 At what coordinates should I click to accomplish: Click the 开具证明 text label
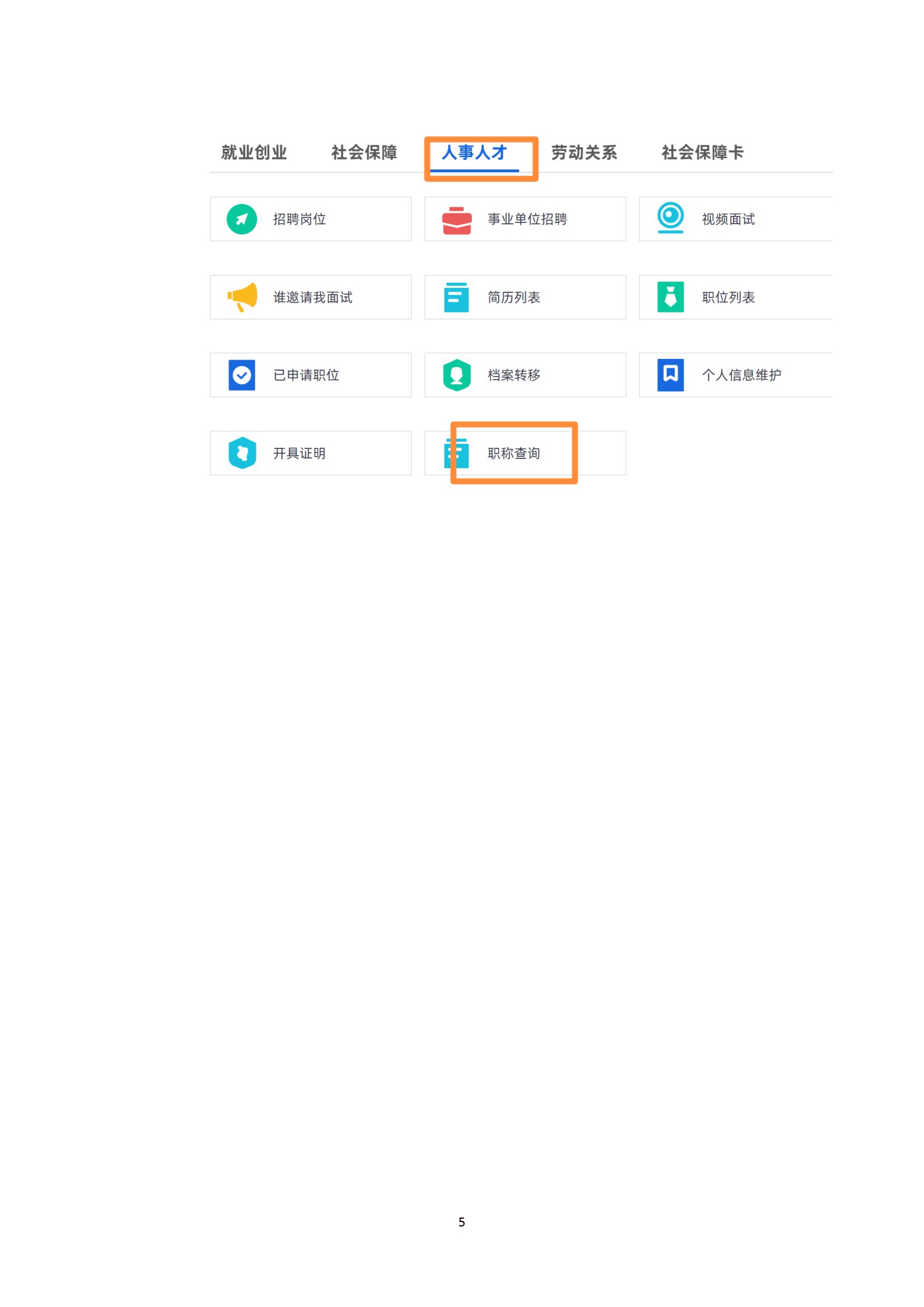click(299, 453)
